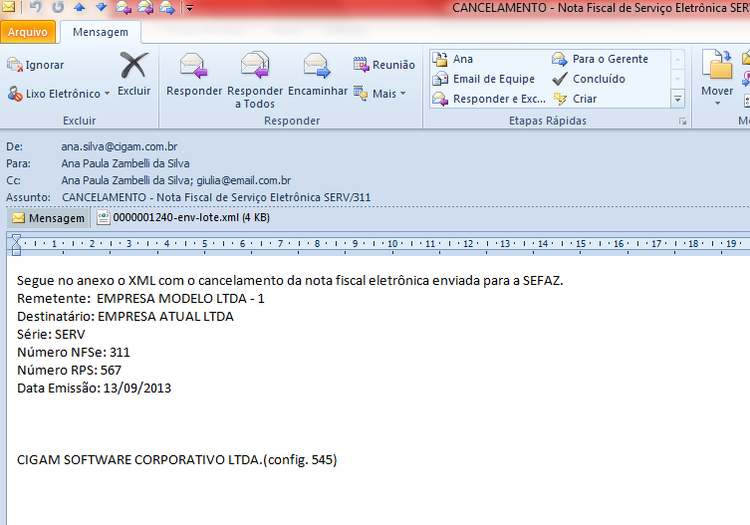Click the Ignorar conversation button

(35, 65)
